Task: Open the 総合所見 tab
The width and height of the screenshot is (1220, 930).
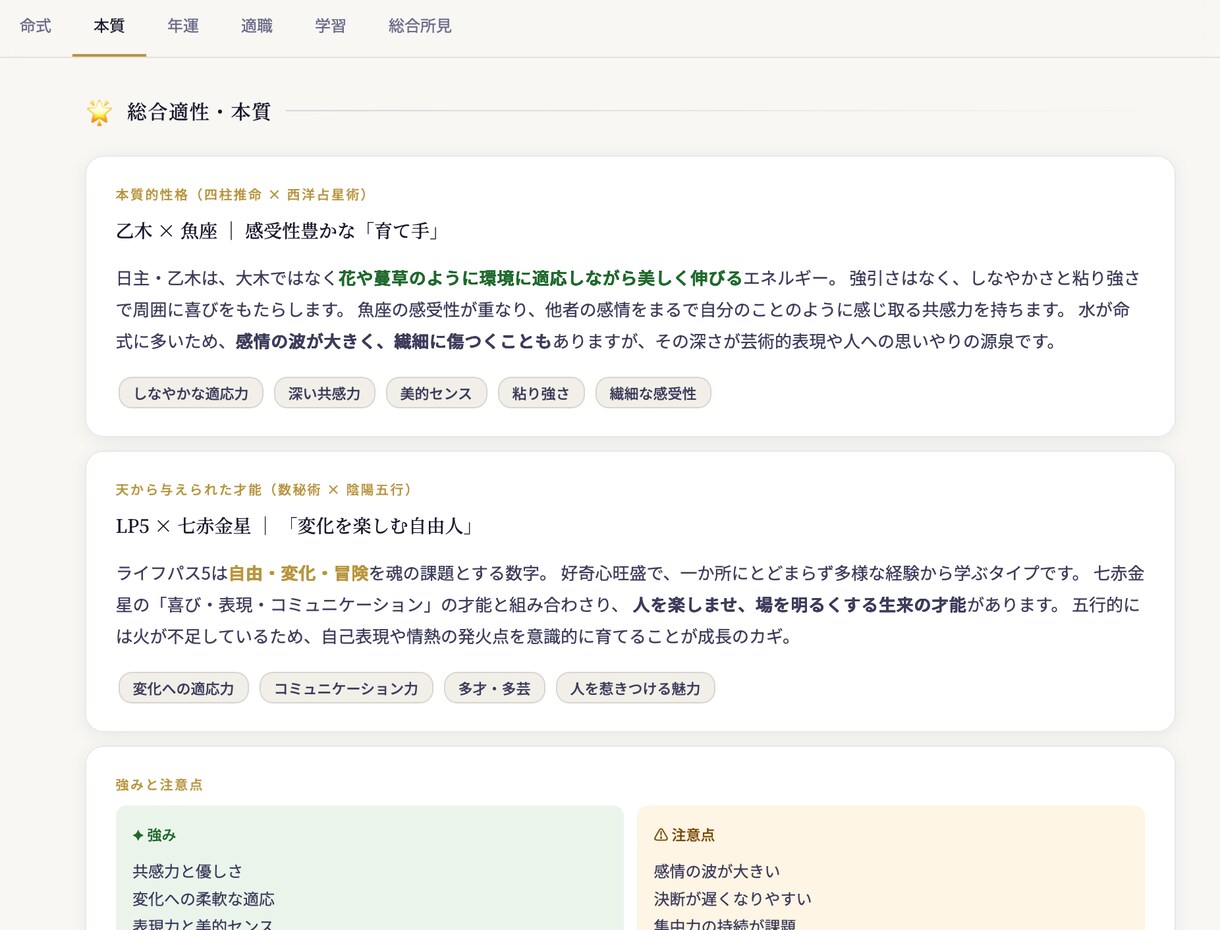Action: click(420, 27)
